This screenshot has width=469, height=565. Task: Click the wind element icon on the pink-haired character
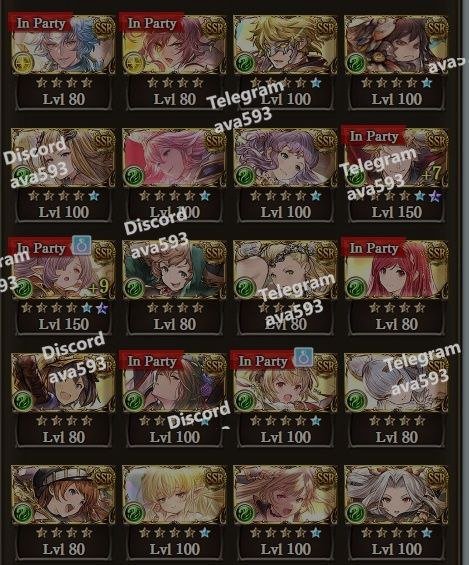coord(135,175)
